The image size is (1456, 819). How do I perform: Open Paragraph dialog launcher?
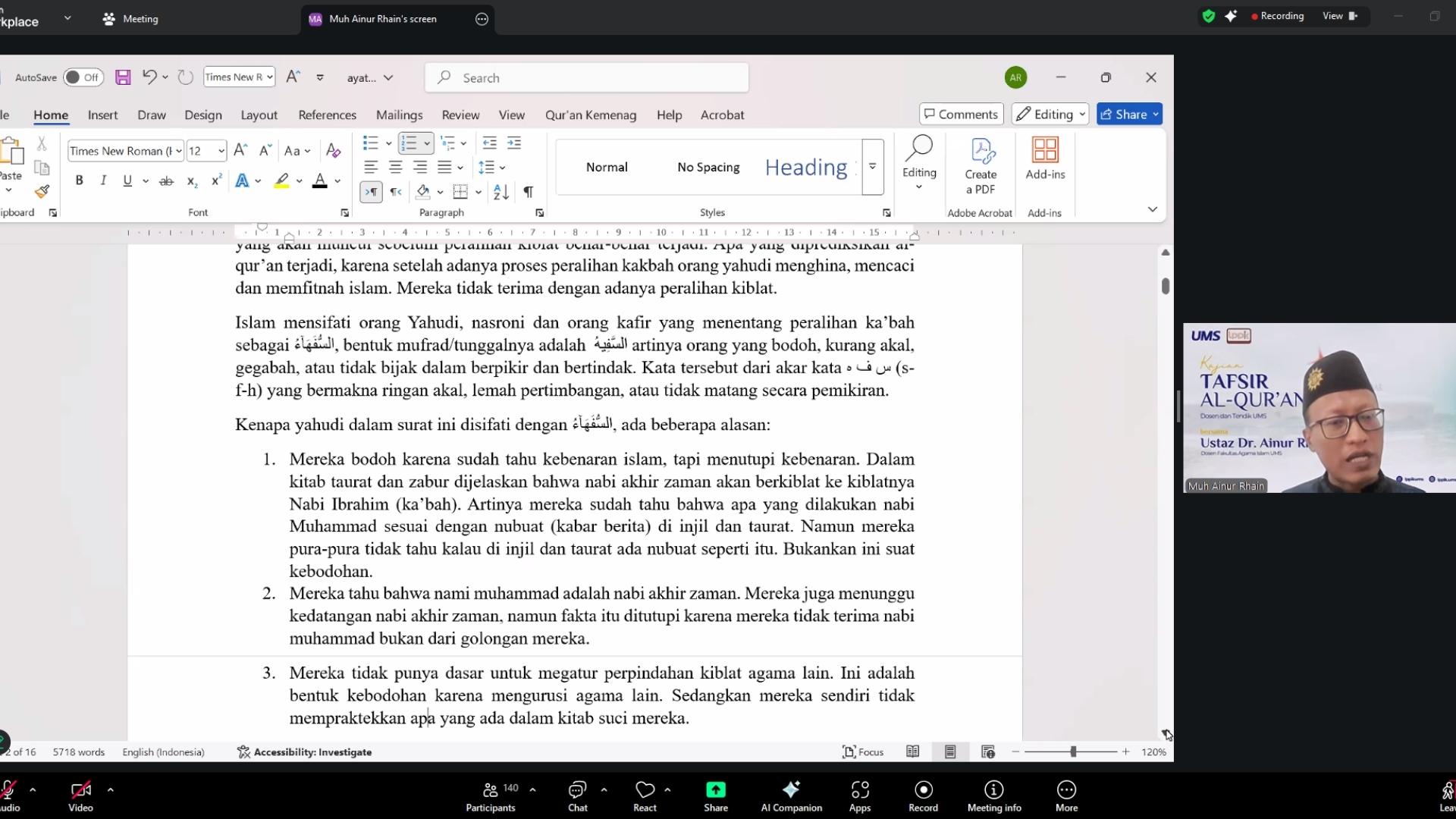tap(540, 213)
